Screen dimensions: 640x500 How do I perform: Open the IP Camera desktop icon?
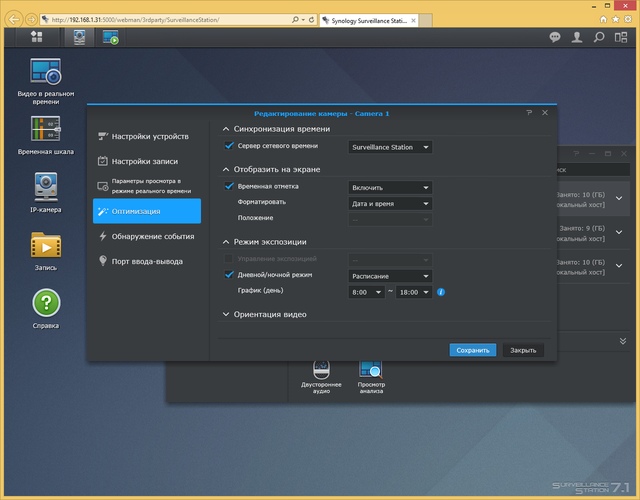46,187
